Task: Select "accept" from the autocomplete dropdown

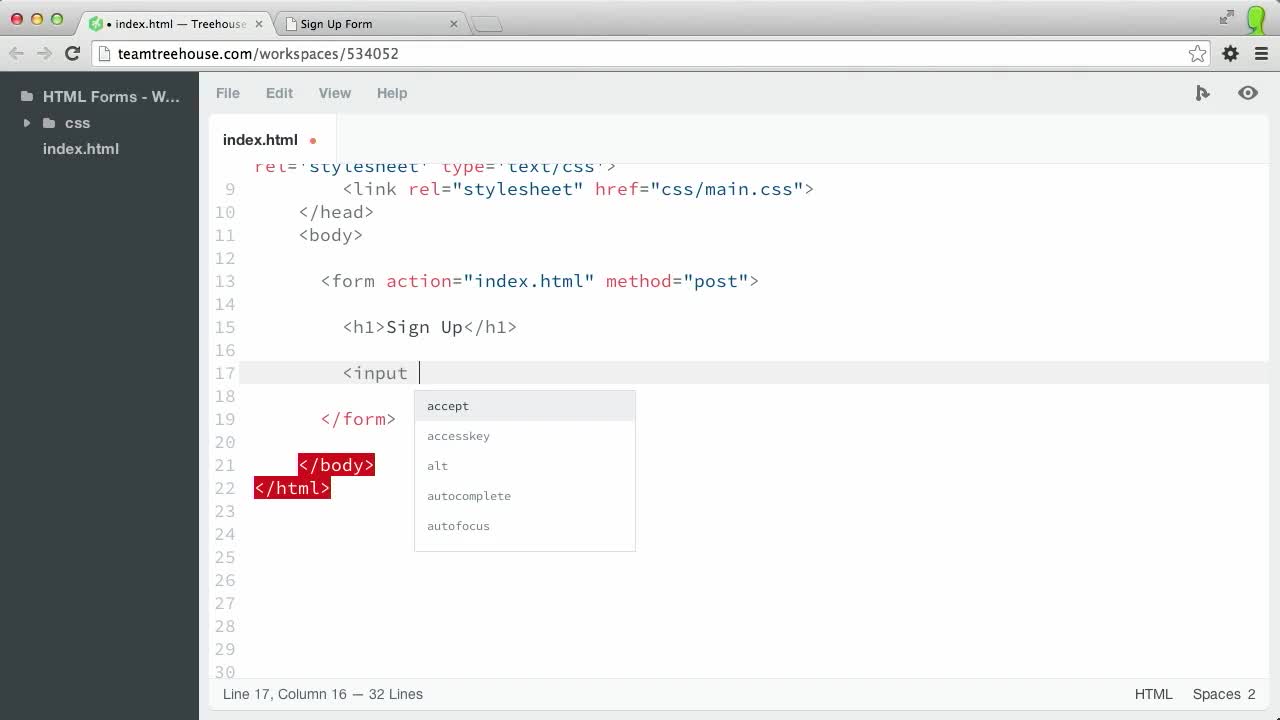Action: click(447, 406)
